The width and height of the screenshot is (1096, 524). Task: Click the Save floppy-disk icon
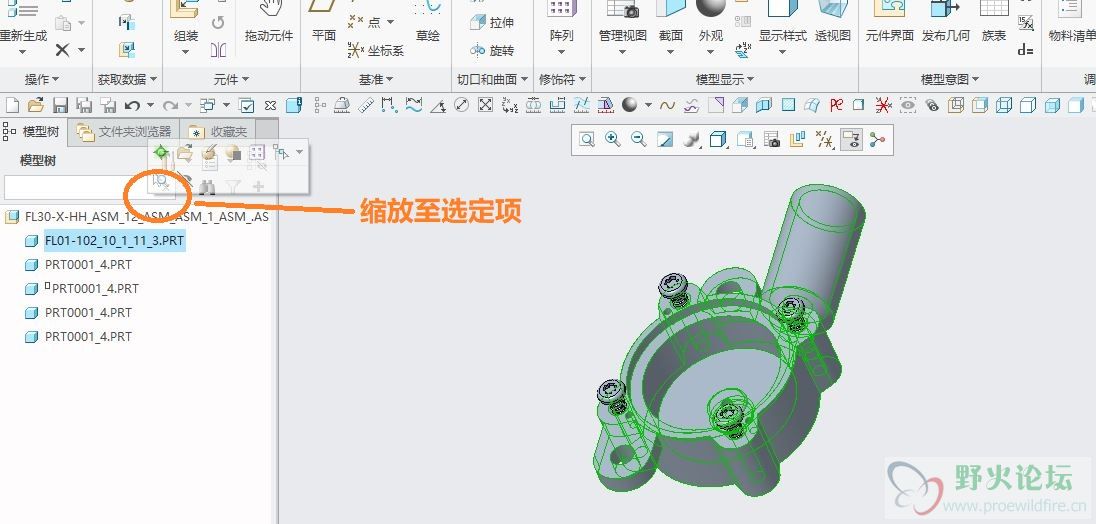[x=60, y=105]
